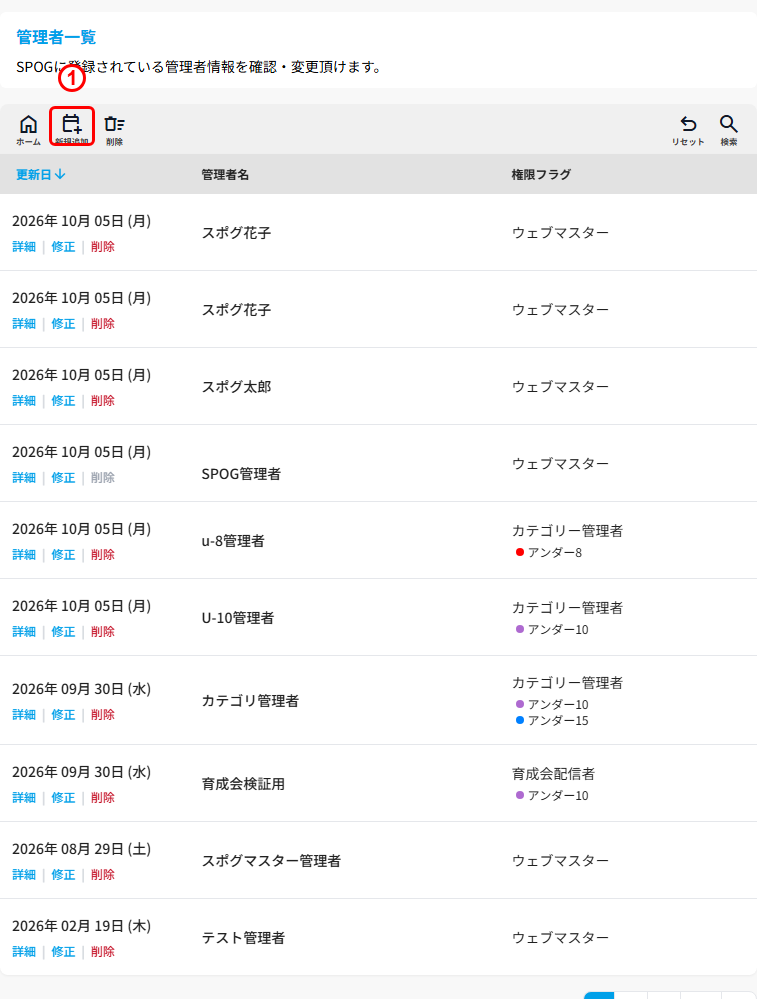The image size is (757, 999).
Task: Click the name スポグ太郎
Action: (x=236, y=387)
